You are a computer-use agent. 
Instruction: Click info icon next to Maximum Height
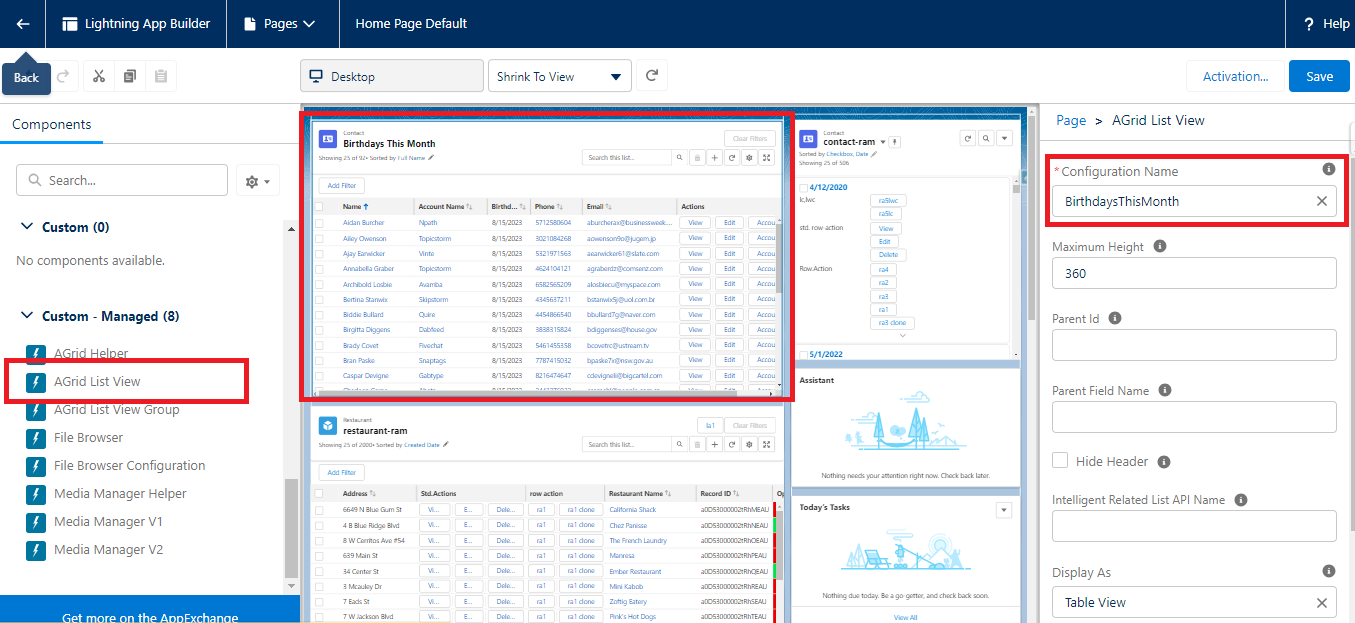pyautogui.click(x=1159, y=246)
